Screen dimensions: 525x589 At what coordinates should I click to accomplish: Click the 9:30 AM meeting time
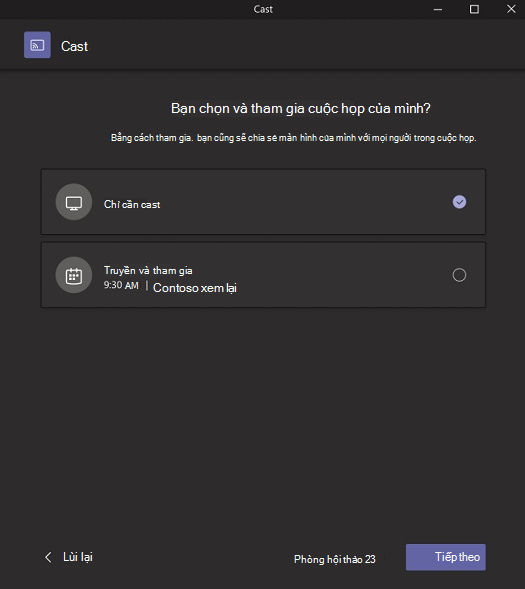pos(121,285)
